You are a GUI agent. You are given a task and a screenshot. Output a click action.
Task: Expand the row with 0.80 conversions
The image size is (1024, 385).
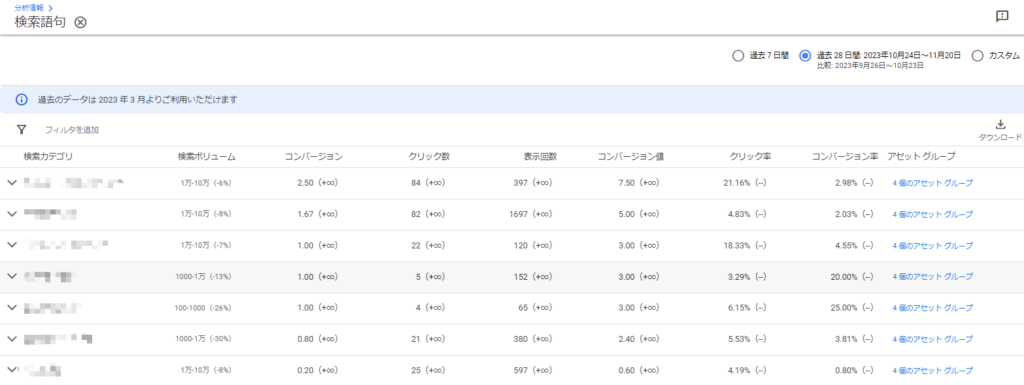(x=11, y=339)
